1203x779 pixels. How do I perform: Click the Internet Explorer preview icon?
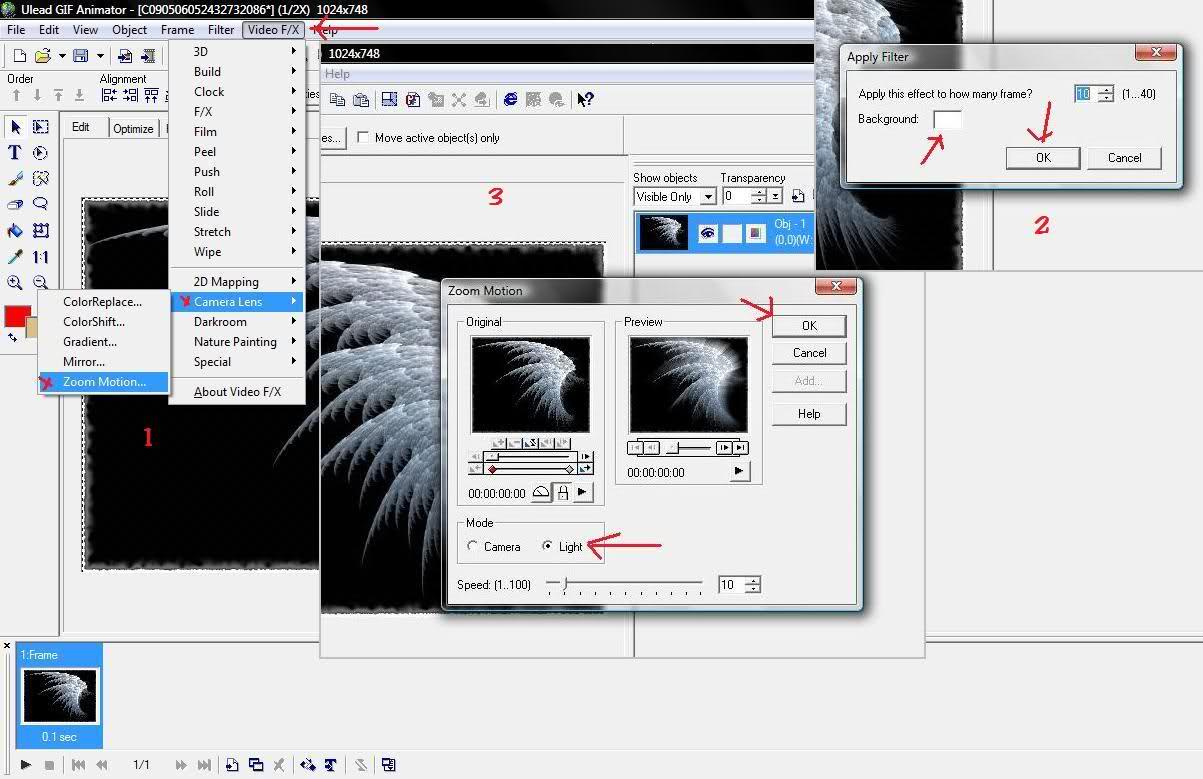tap(511, 99)
